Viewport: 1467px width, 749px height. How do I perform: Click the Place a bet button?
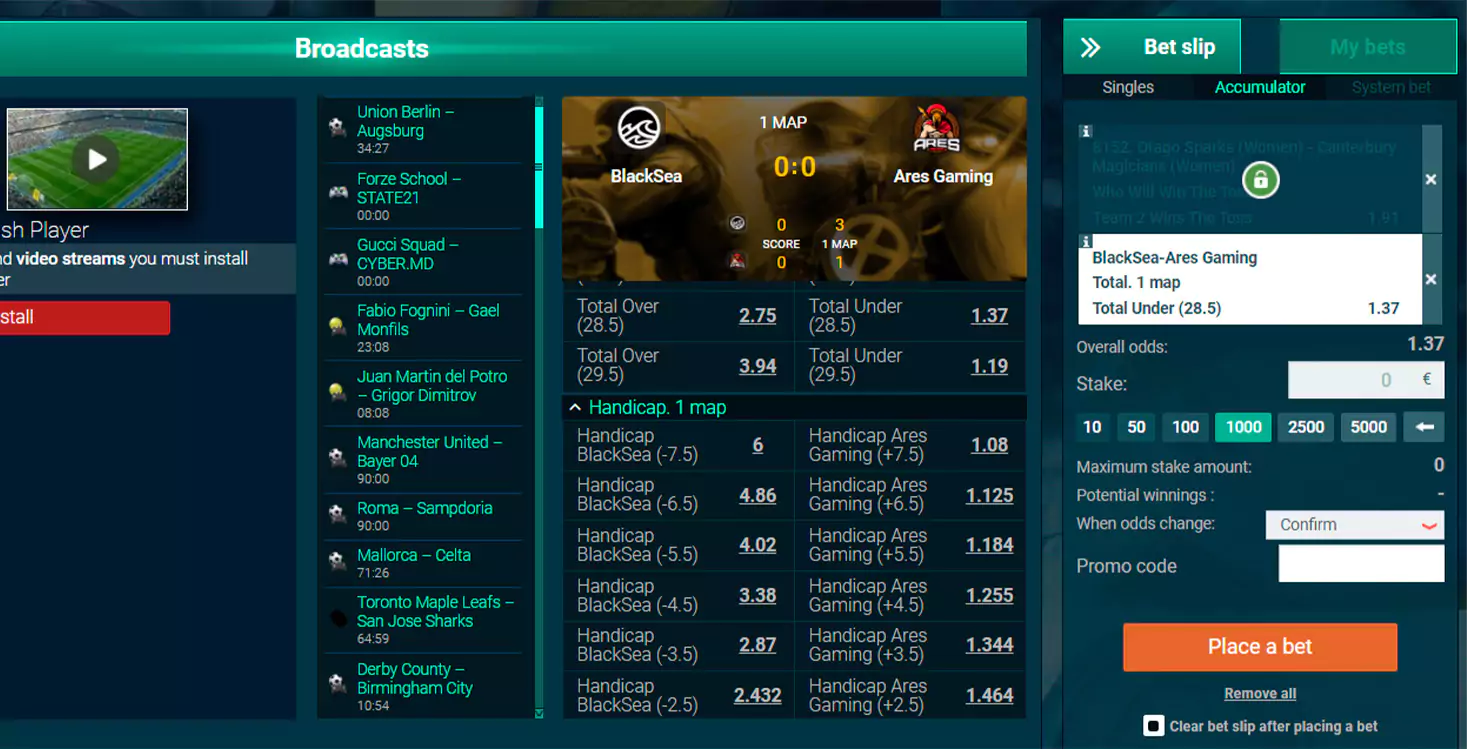click(1260, 647)
